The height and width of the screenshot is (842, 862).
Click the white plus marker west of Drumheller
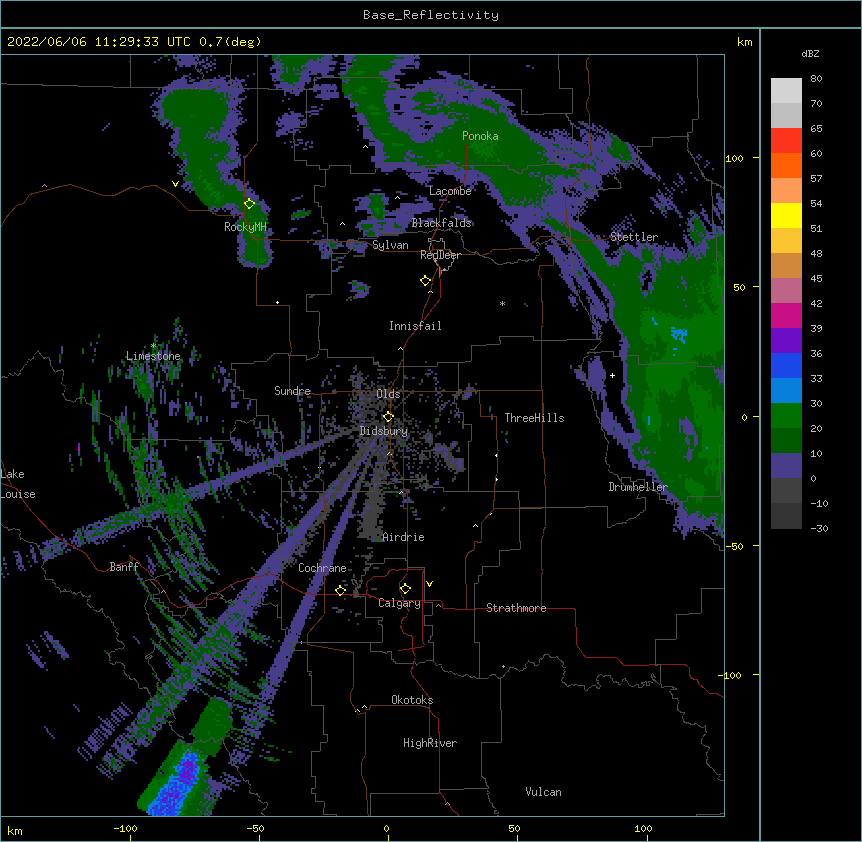coord(612,375)
